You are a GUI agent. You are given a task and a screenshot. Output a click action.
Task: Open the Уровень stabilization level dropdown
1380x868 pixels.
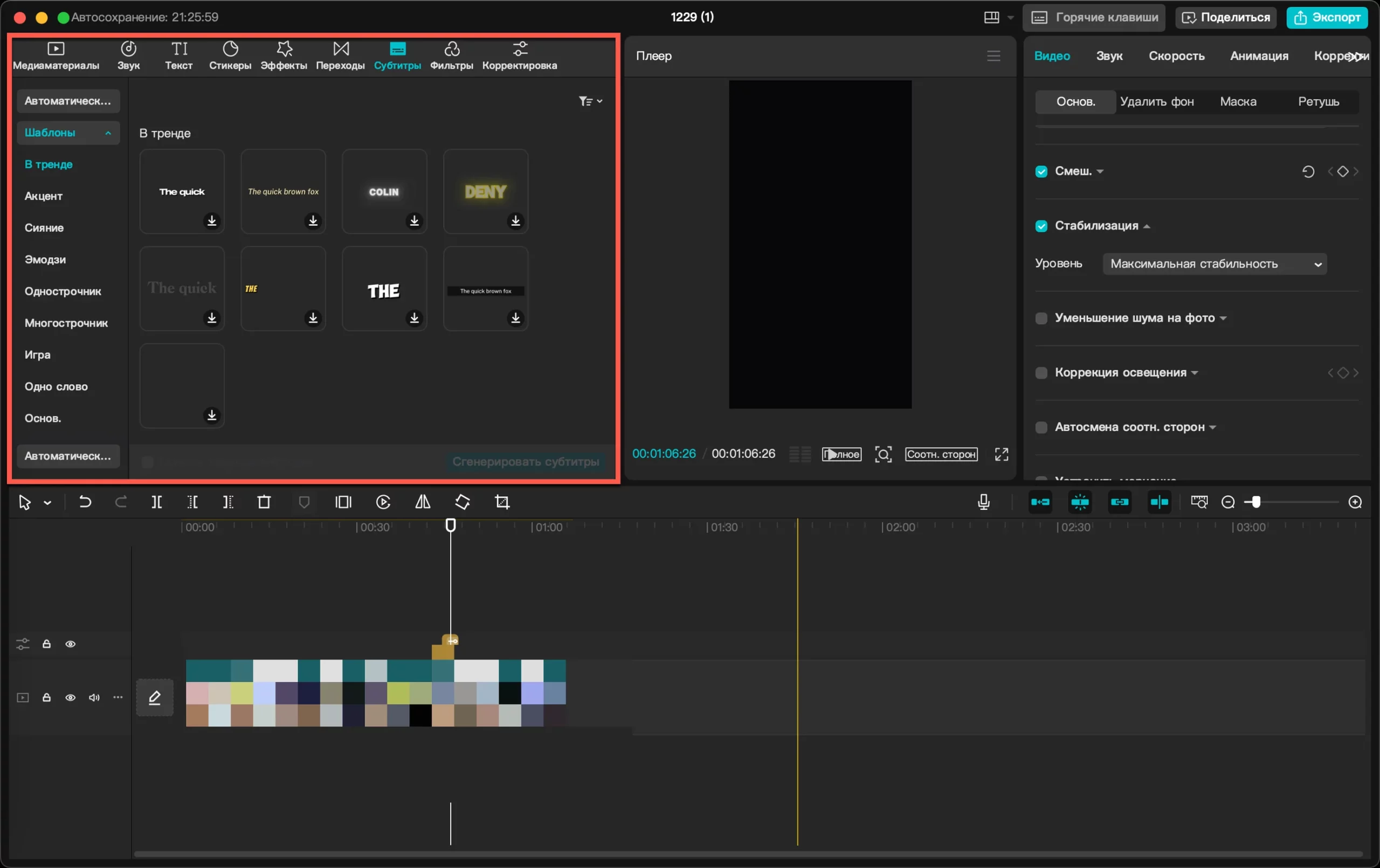coord(1215,263)
